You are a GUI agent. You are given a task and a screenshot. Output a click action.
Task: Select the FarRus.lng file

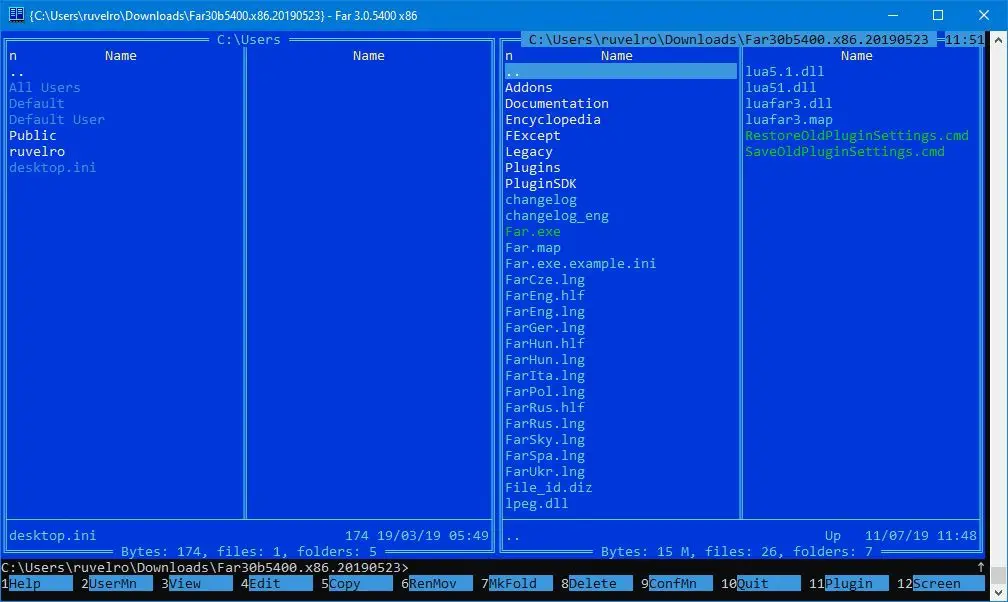(x=544, y=424)
